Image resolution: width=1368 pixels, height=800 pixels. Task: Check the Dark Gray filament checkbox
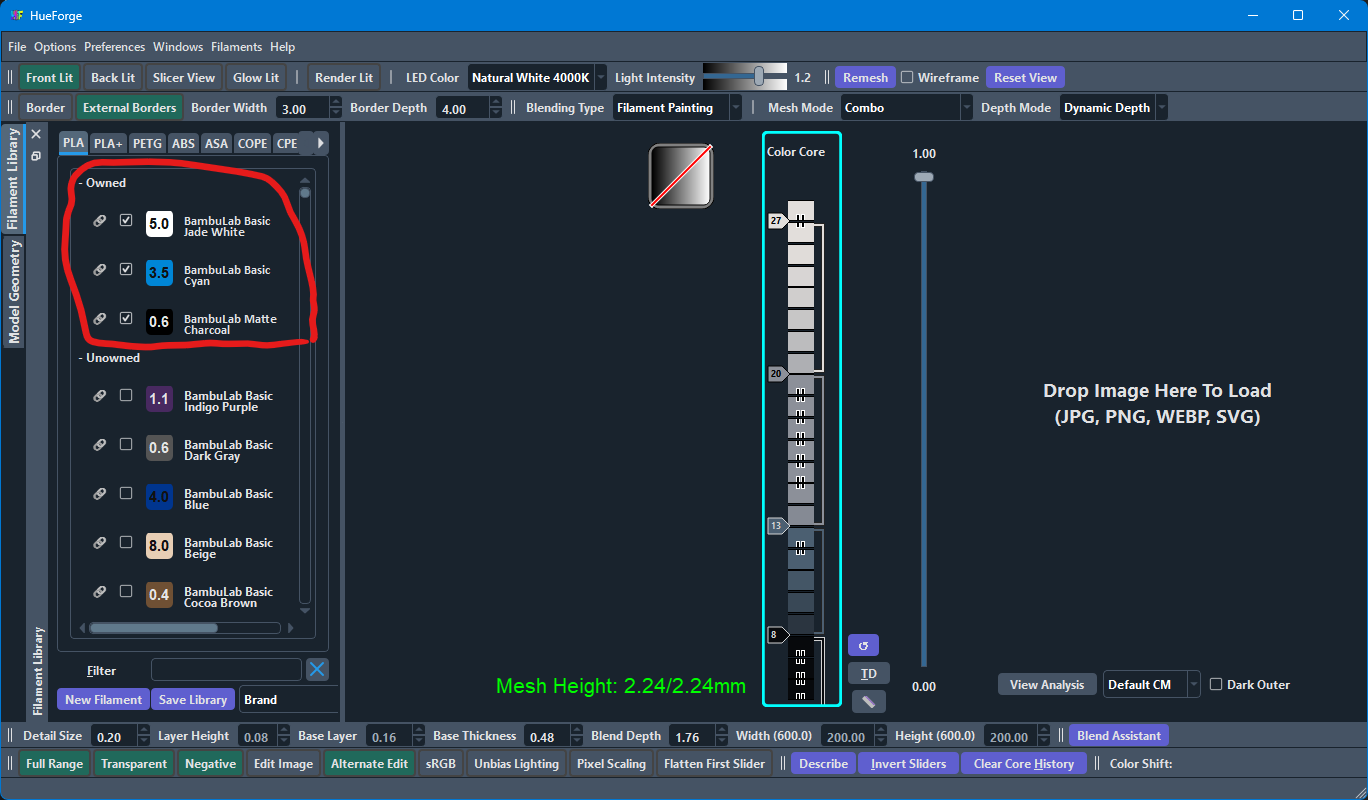coord(126,444)
